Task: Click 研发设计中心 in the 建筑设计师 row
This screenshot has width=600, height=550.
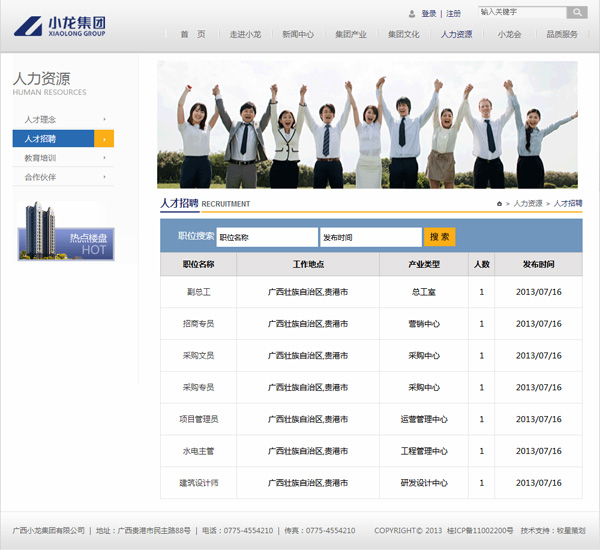Action: 424,483
